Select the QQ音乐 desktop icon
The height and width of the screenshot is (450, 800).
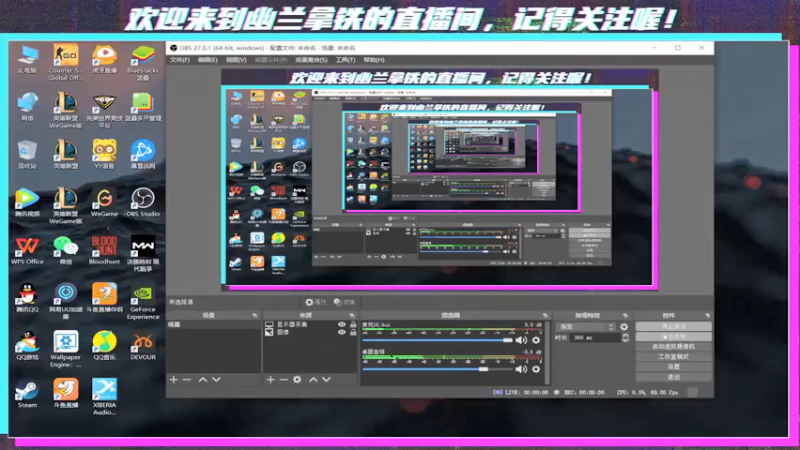pyautogui.click(x=104, y=346)
